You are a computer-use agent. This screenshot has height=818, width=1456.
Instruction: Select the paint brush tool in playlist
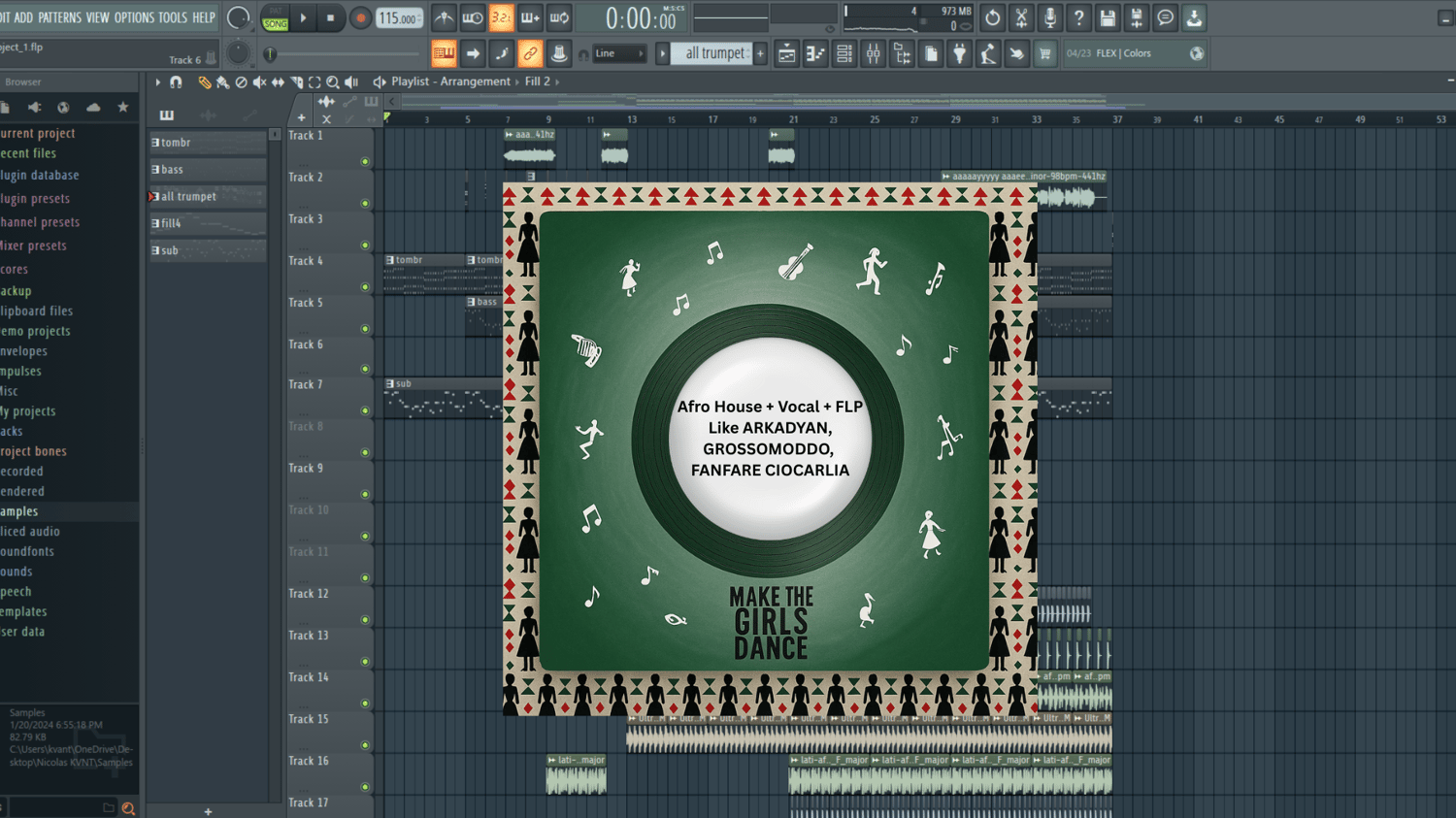[222, 82]
